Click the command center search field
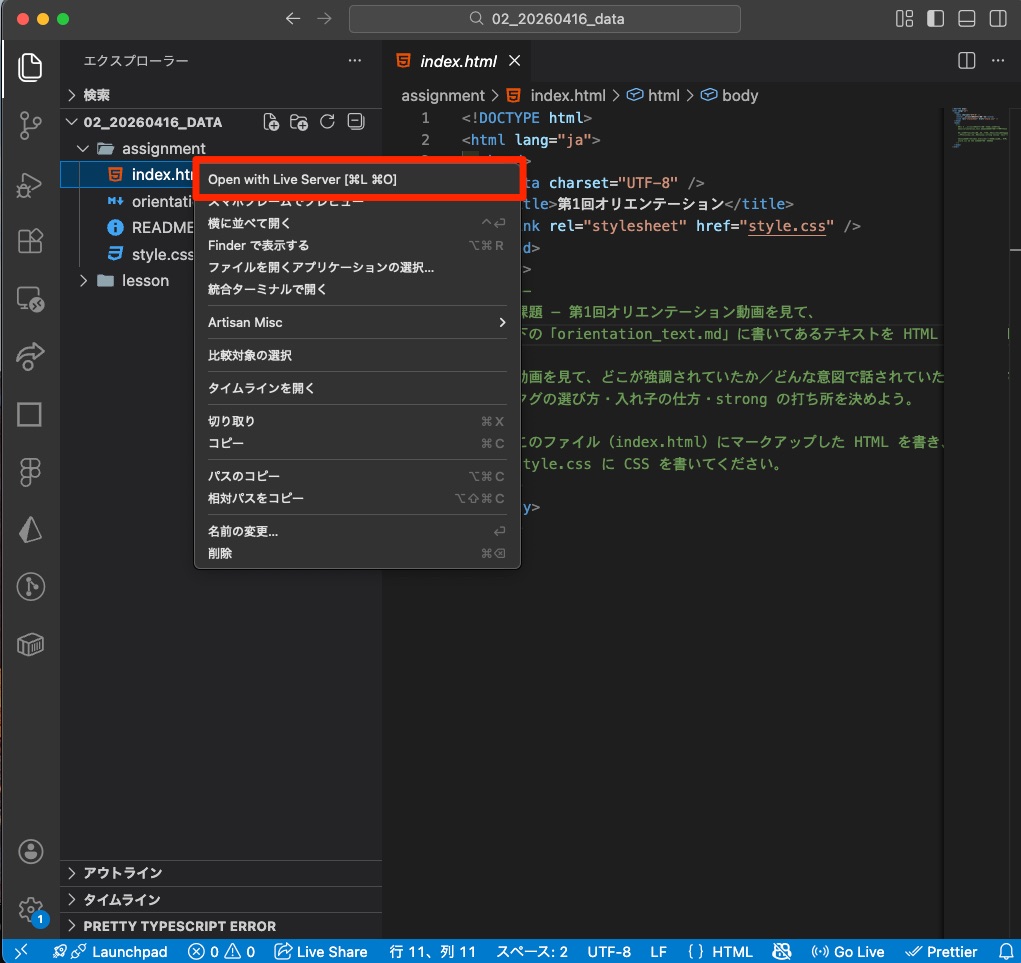This screenshot has height=963, width=1021. click(x=544, y=19)
